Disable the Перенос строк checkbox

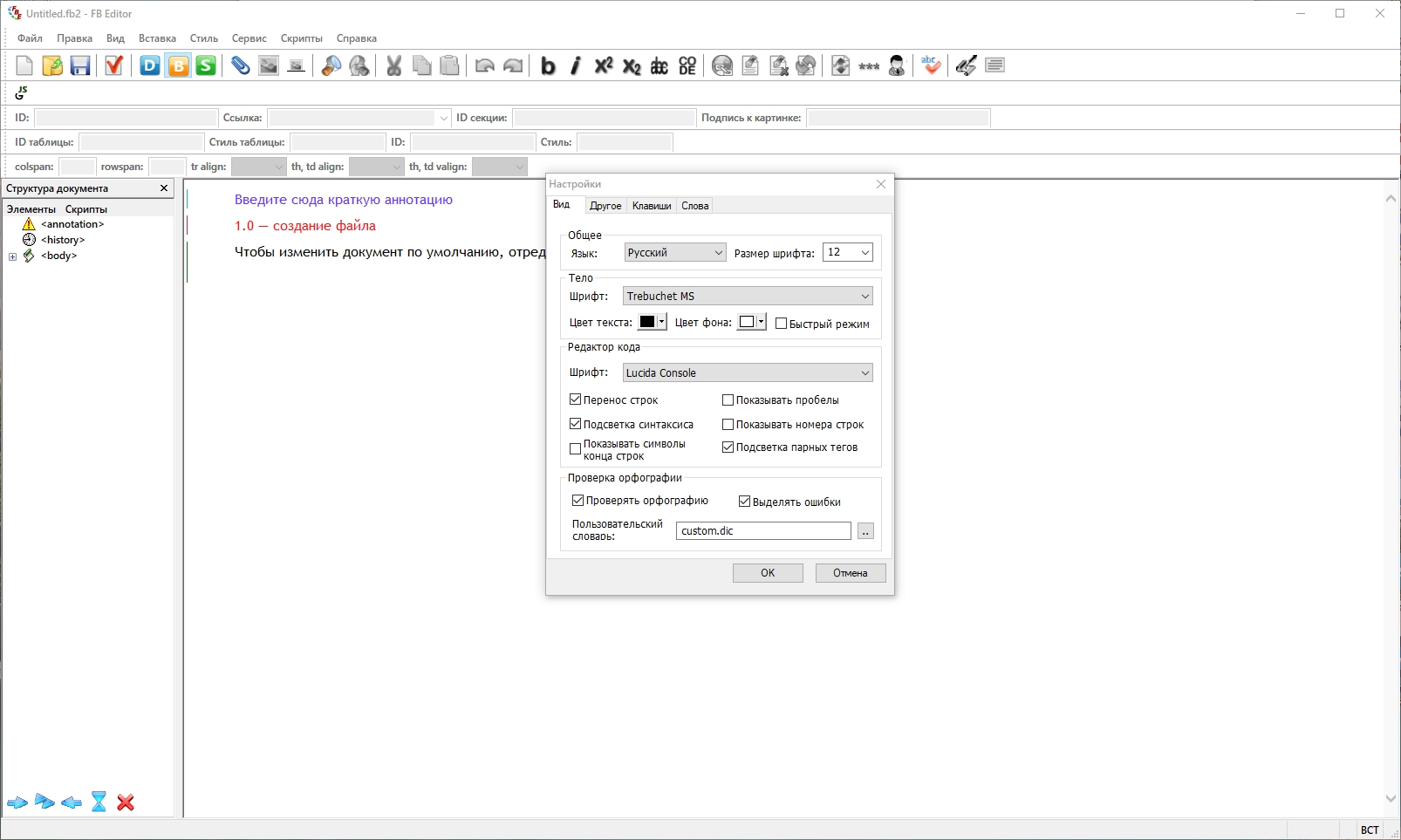coord(576,400)
